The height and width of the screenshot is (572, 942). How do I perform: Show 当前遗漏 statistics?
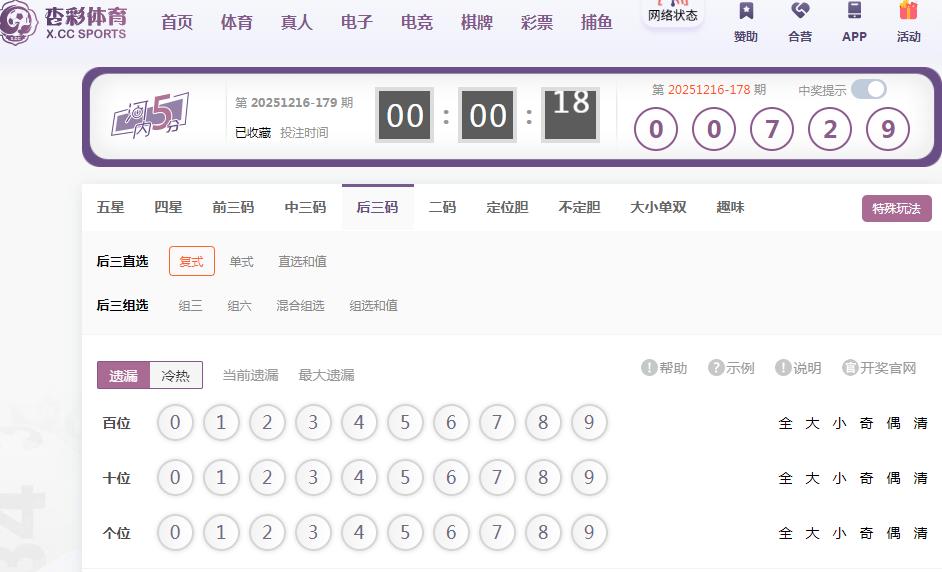click(251, 376)
